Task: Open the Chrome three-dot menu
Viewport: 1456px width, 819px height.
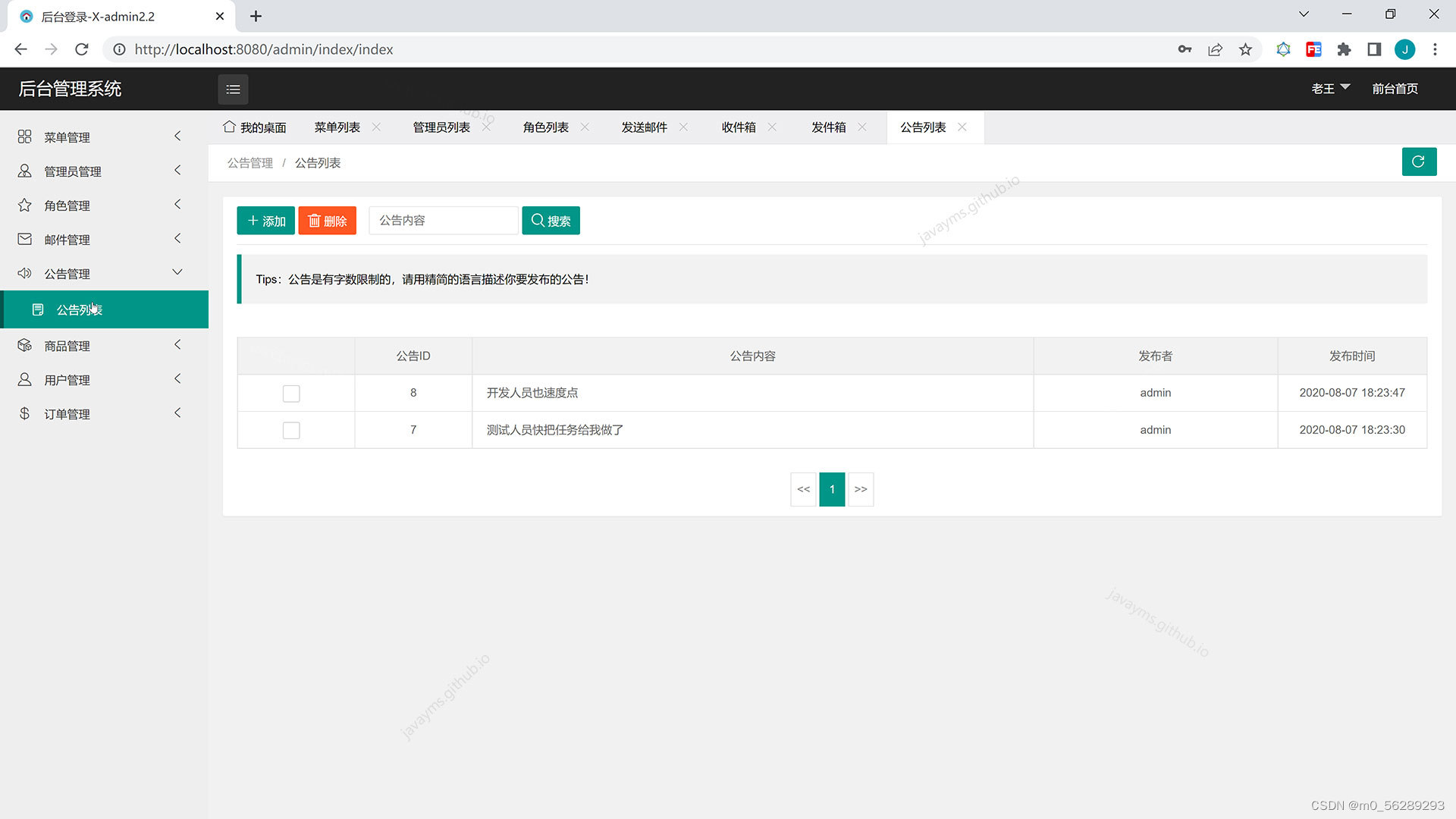Action: [x=1435, y=49]
